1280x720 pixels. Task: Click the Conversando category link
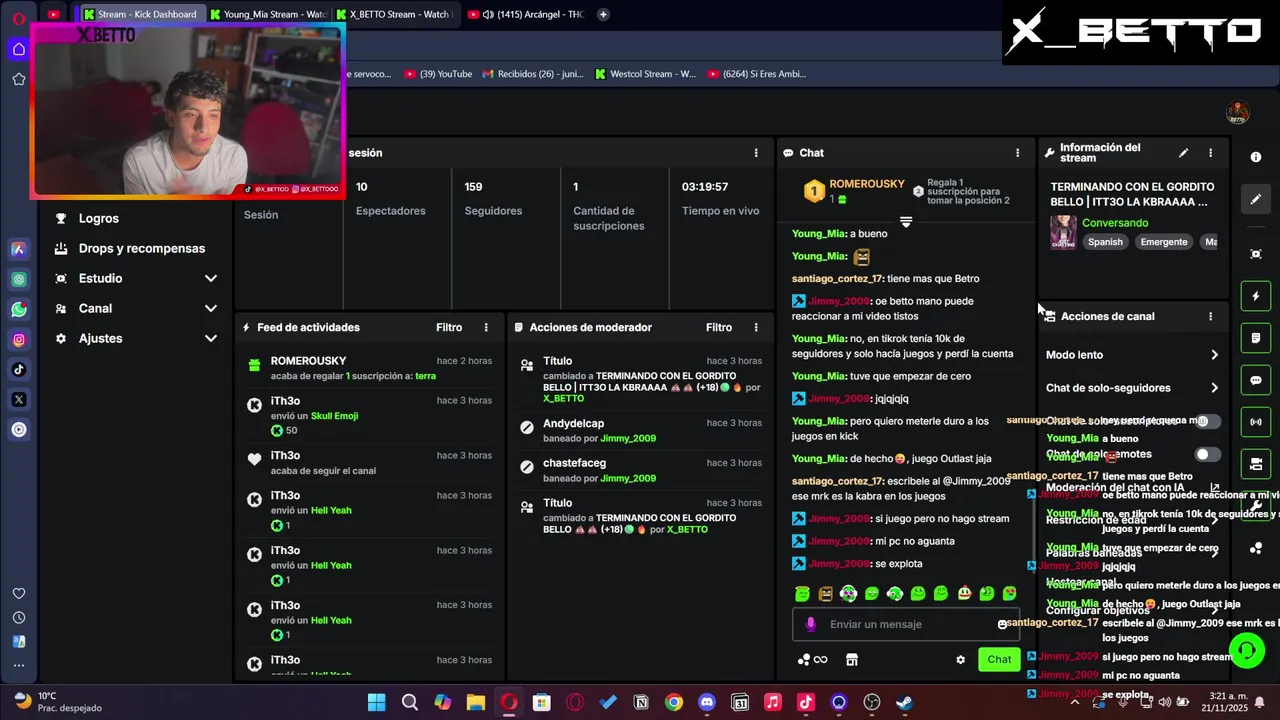coord(1115,223)
